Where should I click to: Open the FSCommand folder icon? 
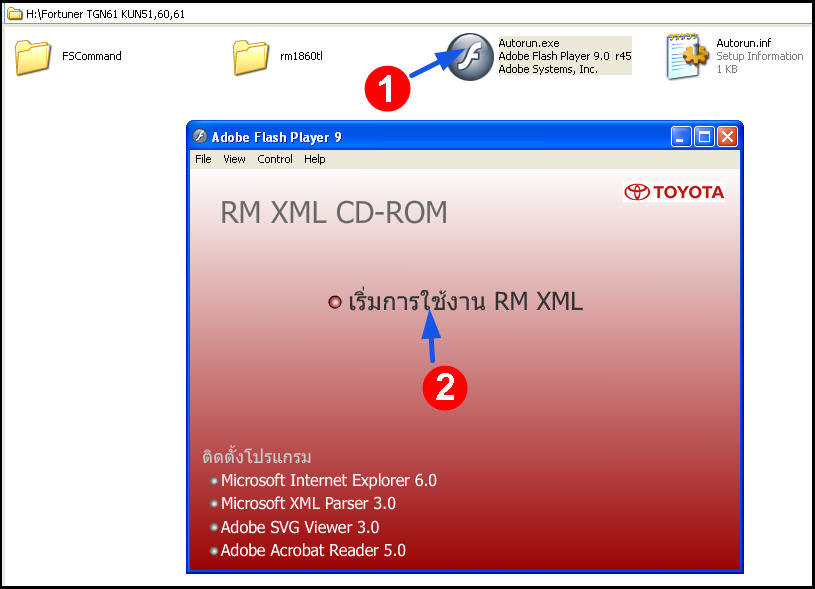[33, 57]
